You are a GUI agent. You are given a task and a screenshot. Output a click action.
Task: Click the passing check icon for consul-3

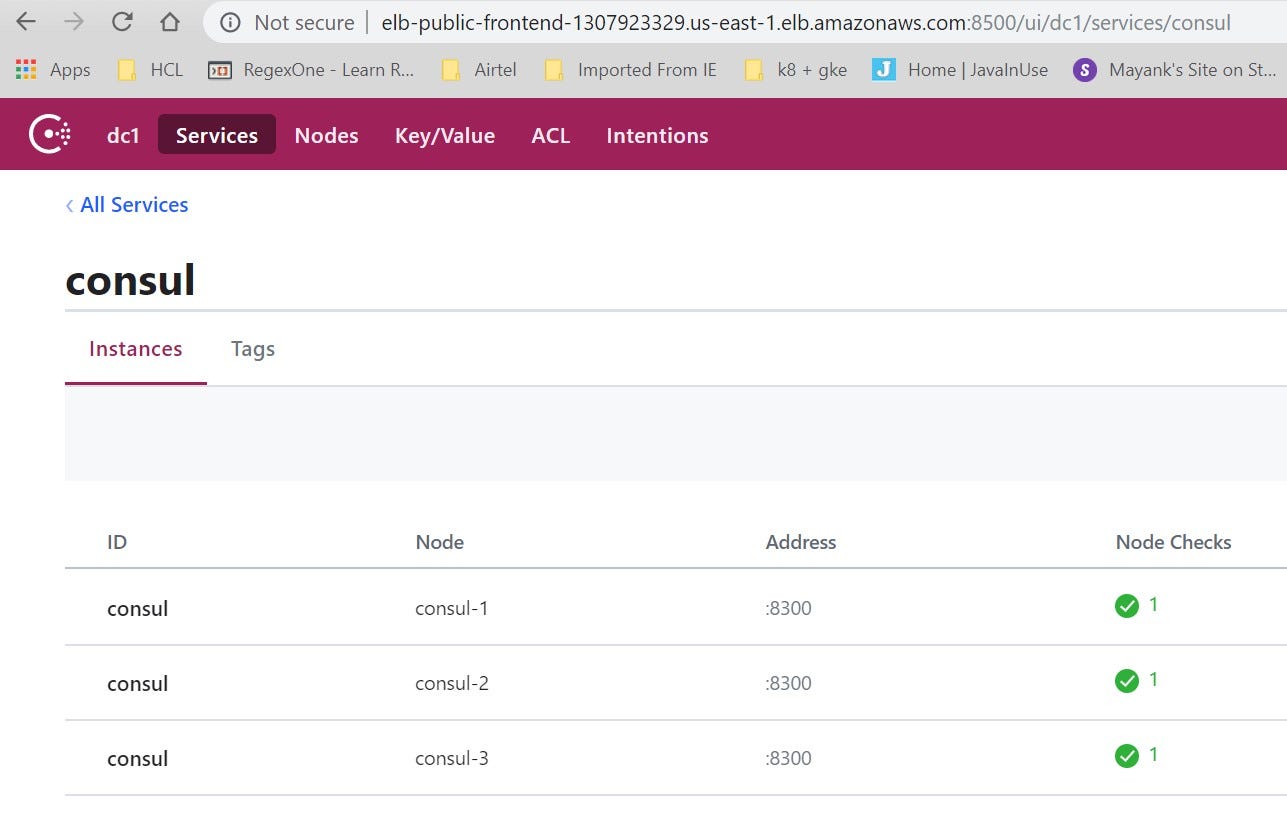click(x=1127, y=756)
